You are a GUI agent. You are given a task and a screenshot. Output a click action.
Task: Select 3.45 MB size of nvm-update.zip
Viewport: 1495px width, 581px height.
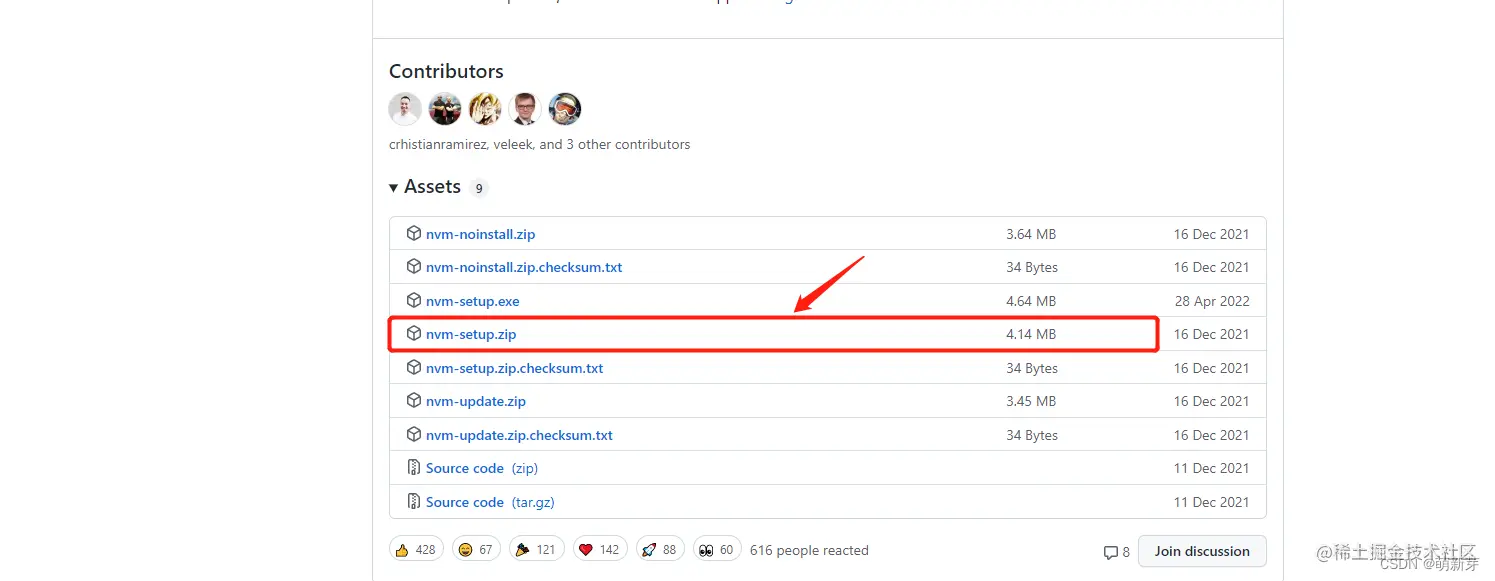click(x=1031, y=401)
